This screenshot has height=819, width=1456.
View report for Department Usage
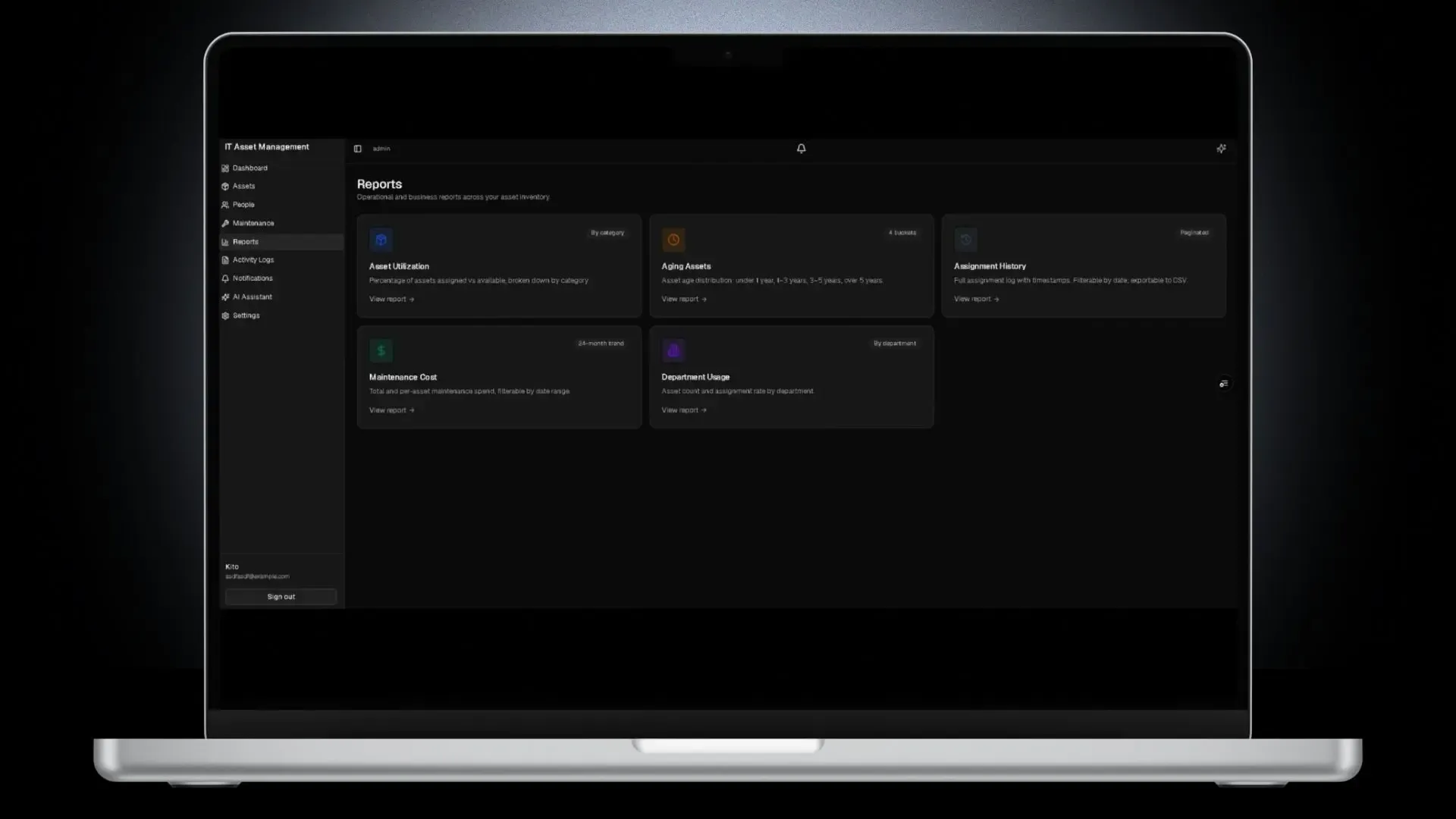click(684, 410)
